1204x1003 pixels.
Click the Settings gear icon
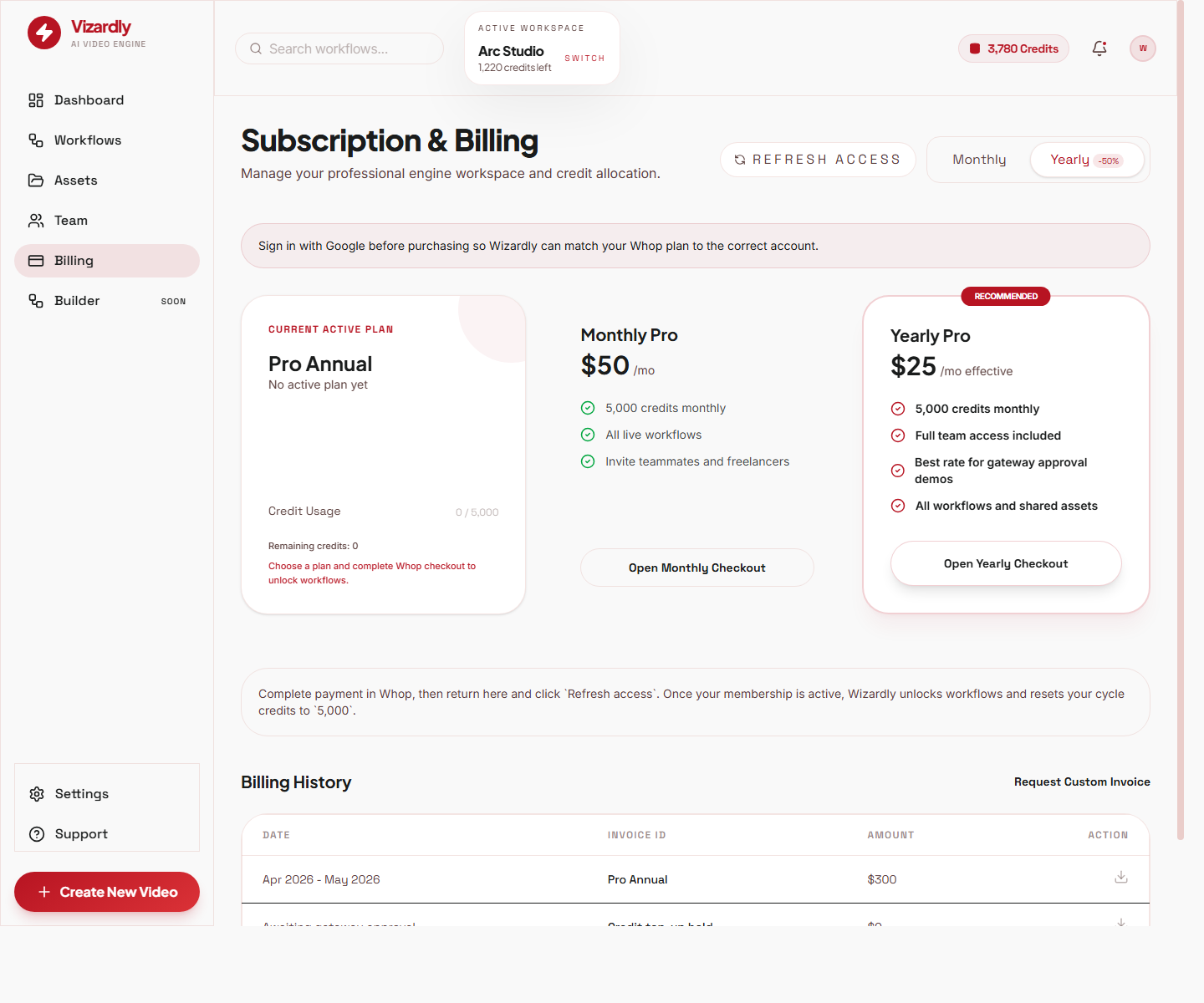[37, 794]
